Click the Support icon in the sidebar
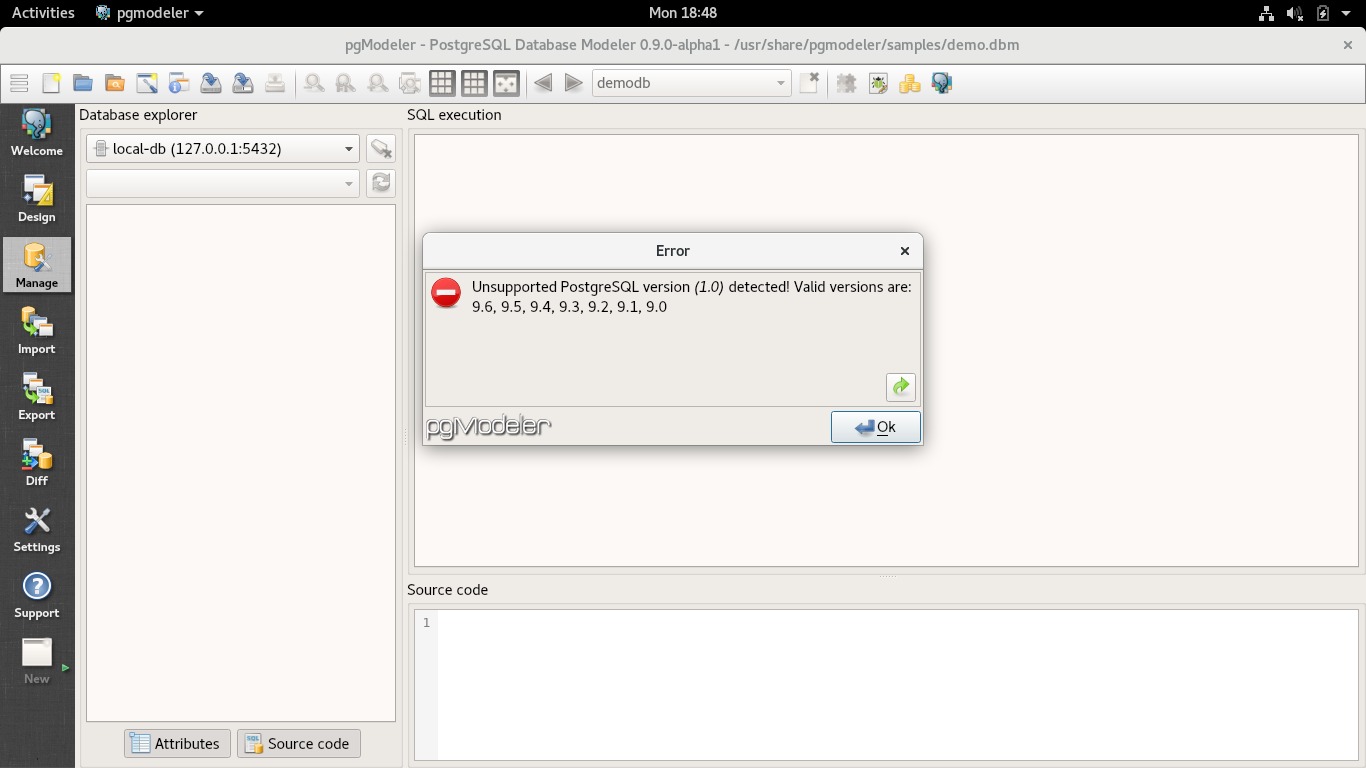Screen dimensions: 1366x768 [36, 592]
